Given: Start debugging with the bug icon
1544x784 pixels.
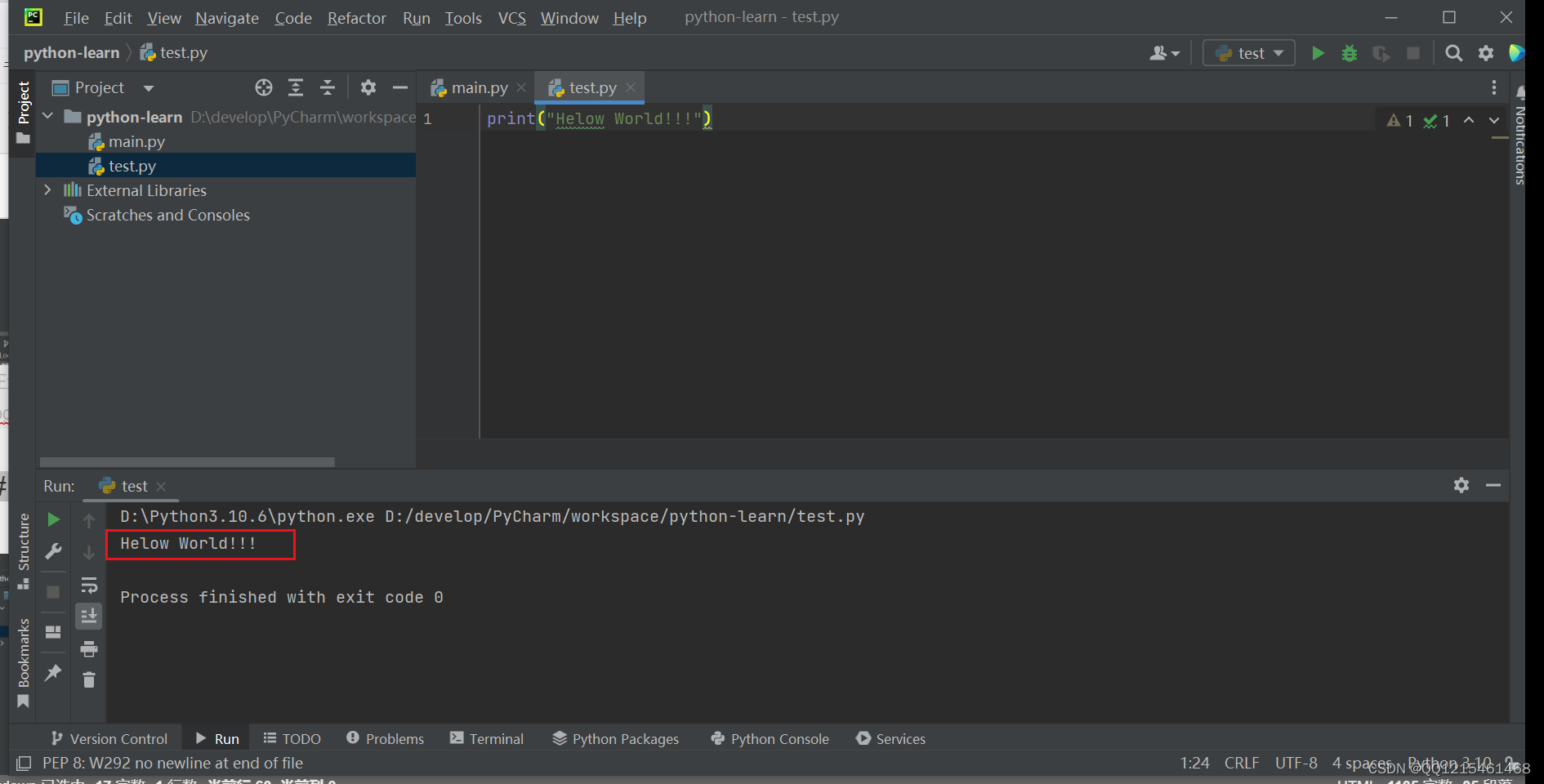Looking at the screenshot, I should (x=1350, y=53).
